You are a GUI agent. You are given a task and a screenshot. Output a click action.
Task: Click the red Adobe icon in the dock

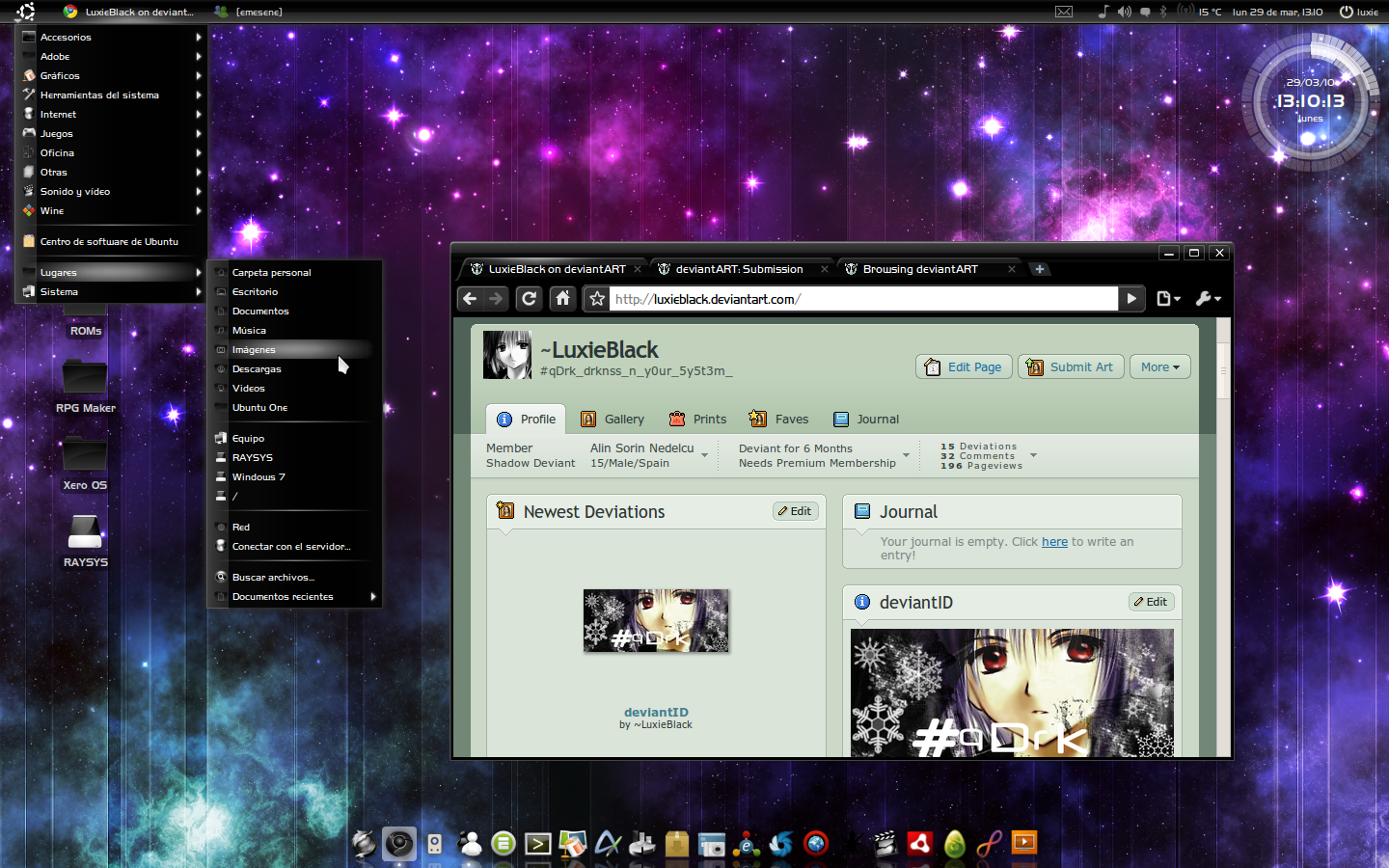click(x=920, y=844)
